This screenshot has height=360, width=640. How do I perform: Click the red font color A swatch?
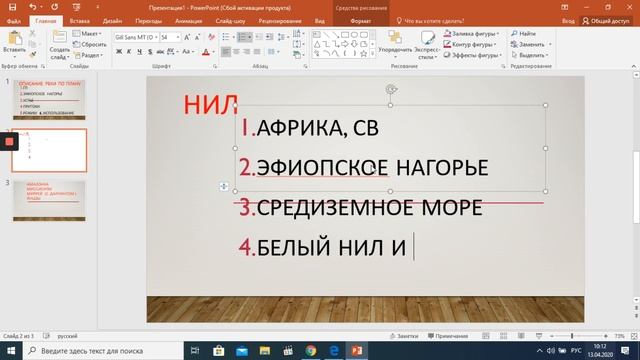point(206,52)
